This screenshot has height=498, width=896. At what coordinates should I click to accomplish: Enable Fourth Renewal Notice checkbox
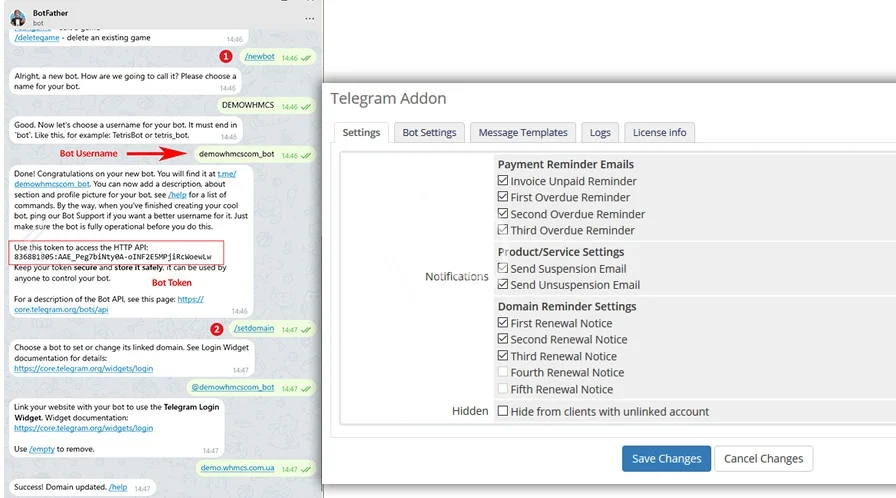503,373
